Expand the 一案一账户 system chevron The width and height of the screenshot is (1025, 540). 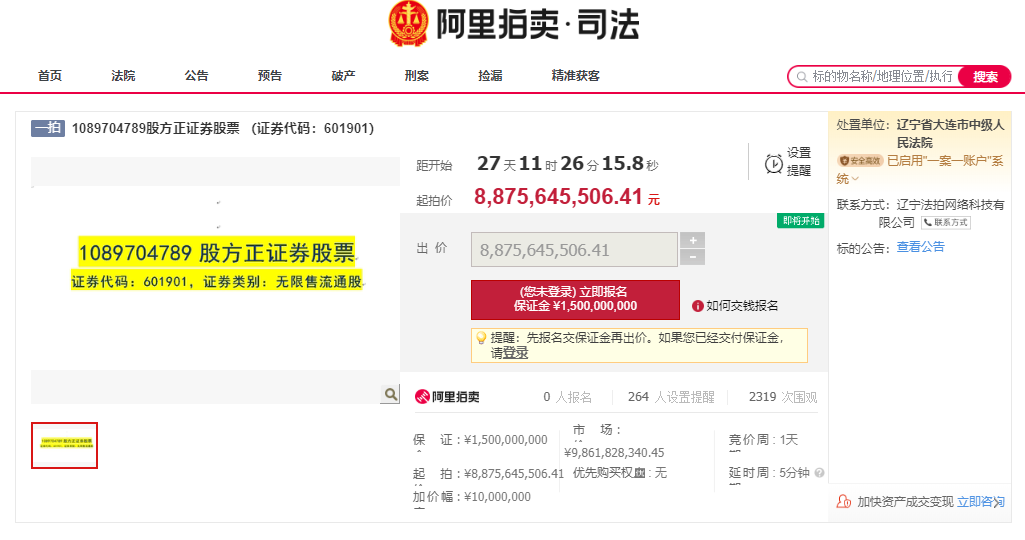855,179
